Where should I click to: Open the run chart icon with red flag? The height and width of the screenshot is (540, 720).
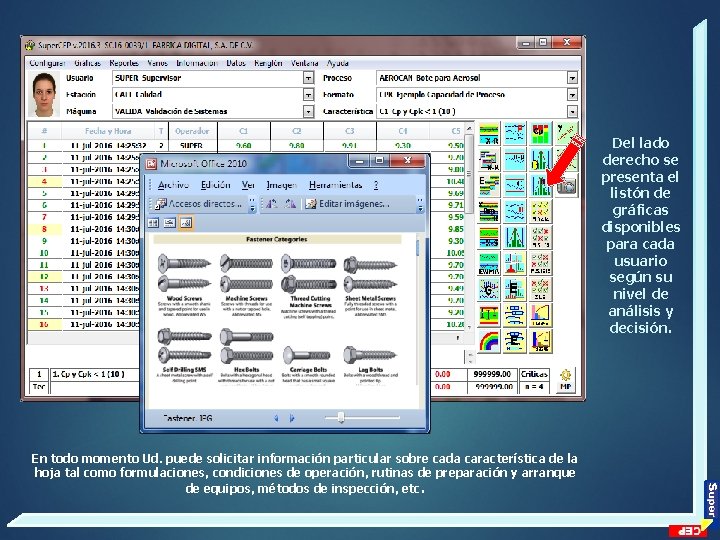515,134
